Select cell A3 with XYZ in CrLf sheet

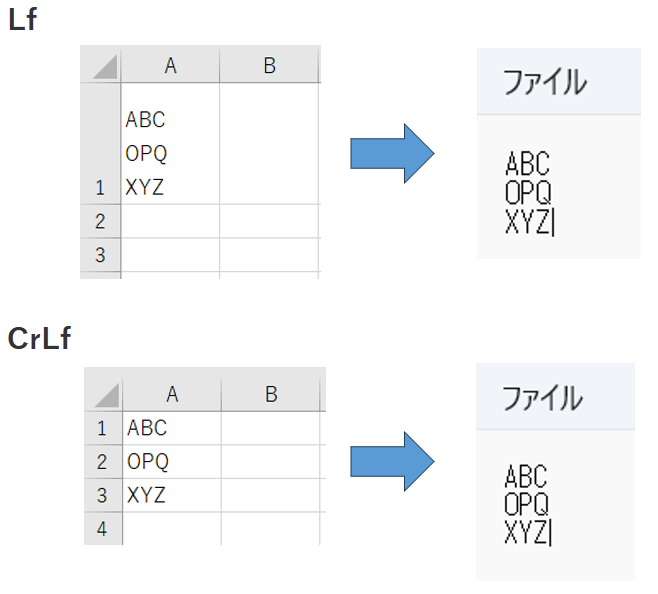click(172, 495)
